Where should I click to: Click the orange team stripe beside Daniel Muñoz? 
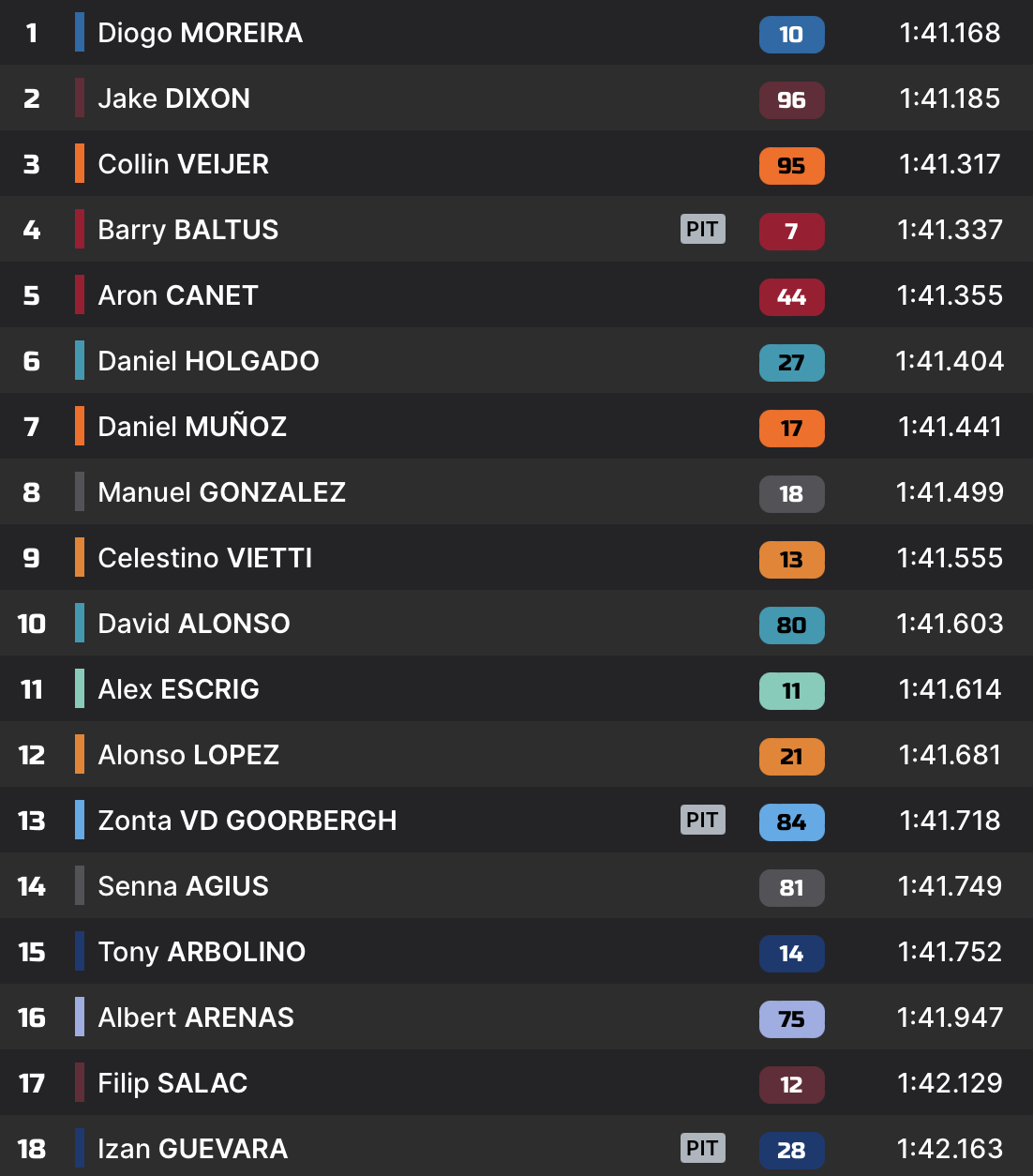80,426
